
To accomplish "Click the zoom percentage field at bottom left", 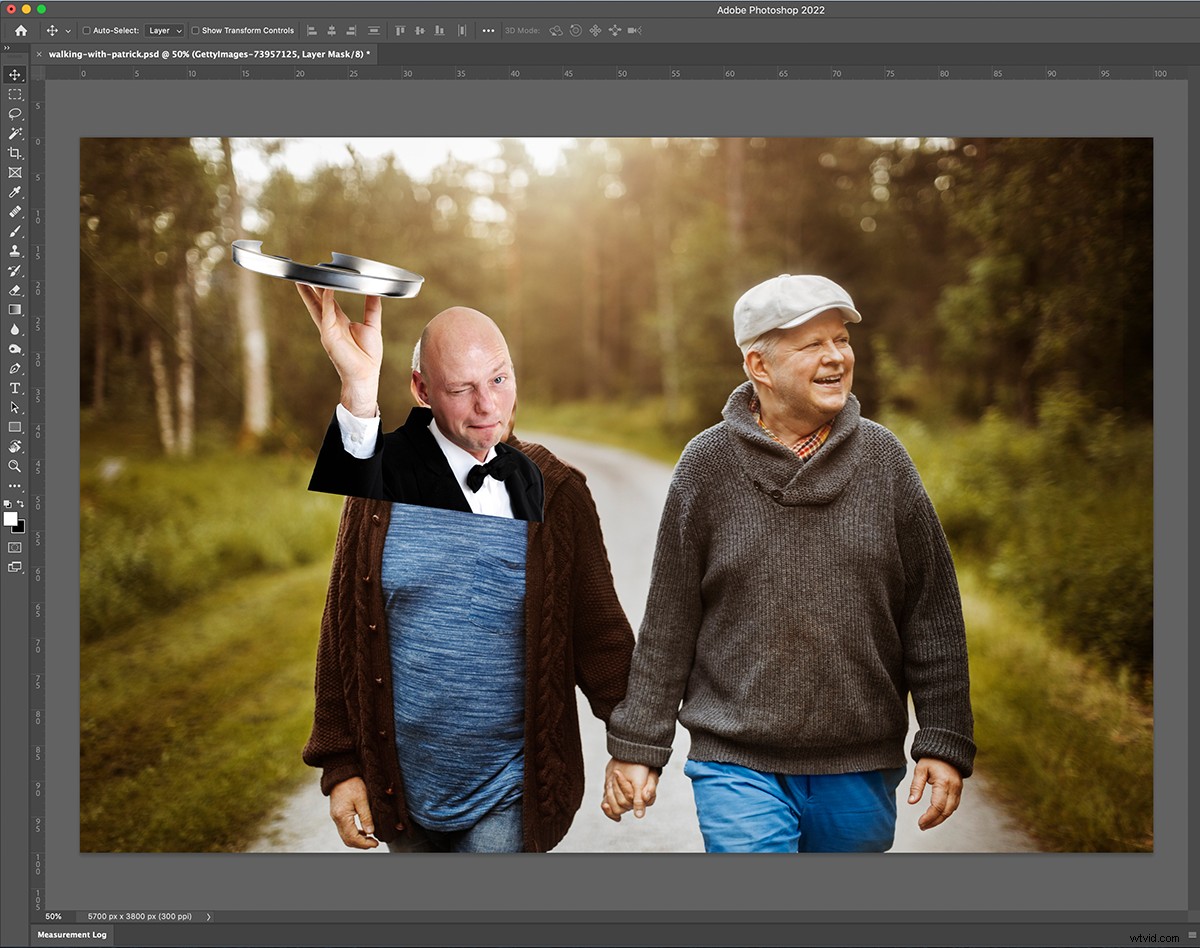I will click(52, 916).
